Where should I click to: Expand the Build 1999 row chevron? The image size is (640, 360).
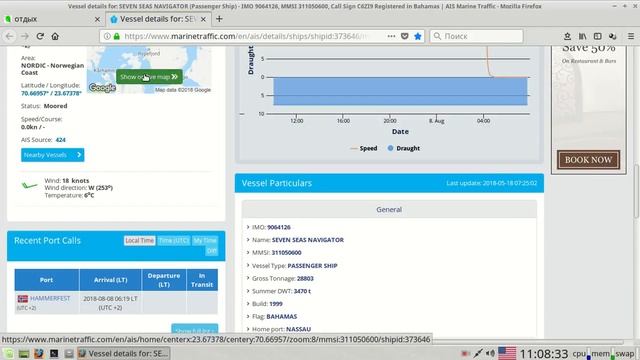248,303
